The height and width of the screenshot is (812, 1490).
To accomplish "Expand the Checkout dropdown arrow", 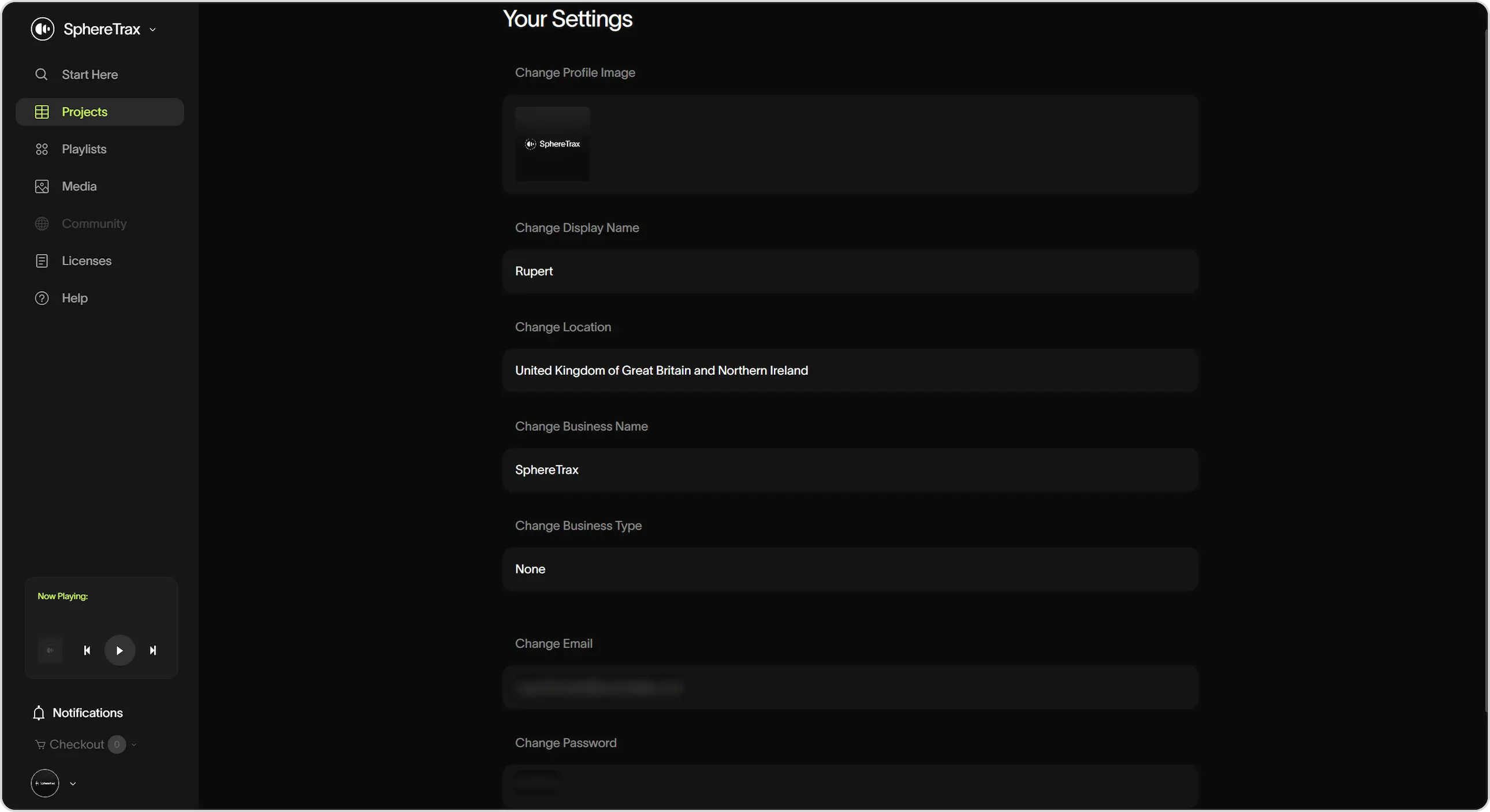I will (134, 745).
